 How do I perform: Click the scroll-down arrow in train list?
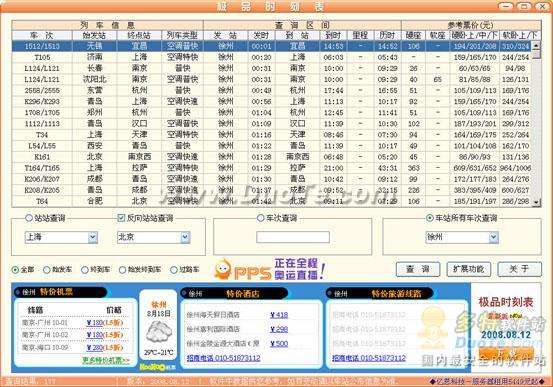[x=536, y=202]
